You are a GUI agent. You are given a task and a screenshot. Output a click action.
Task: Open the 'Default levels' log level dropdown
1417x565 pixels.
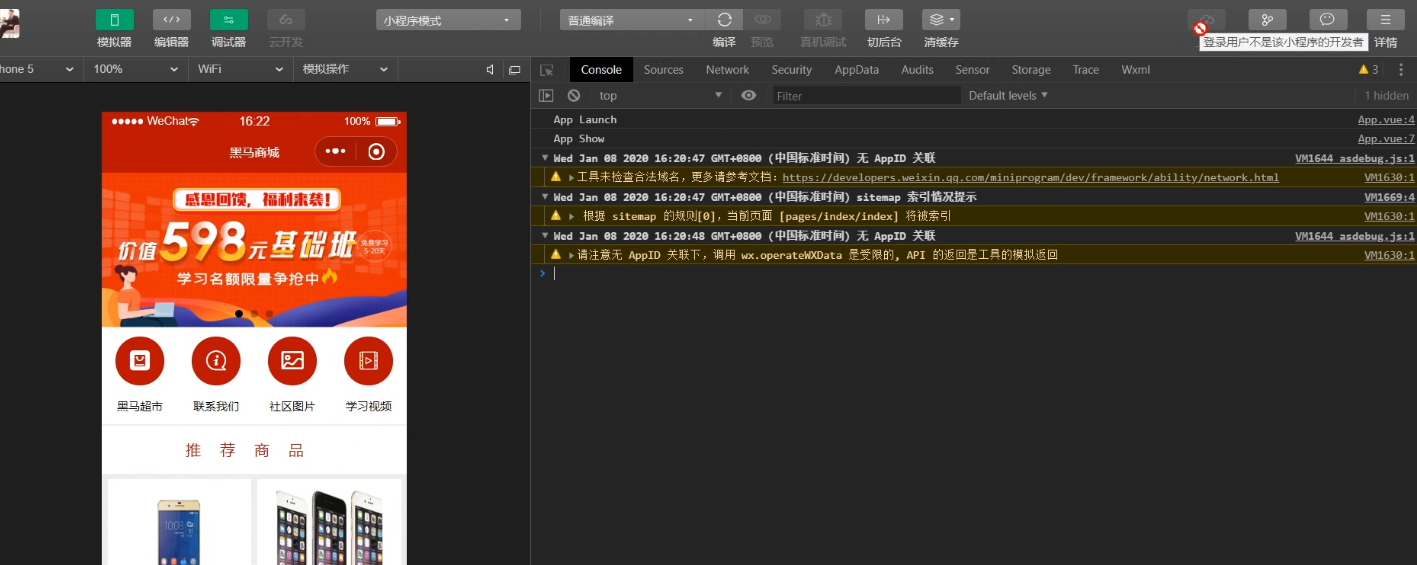click(1008, 96)
